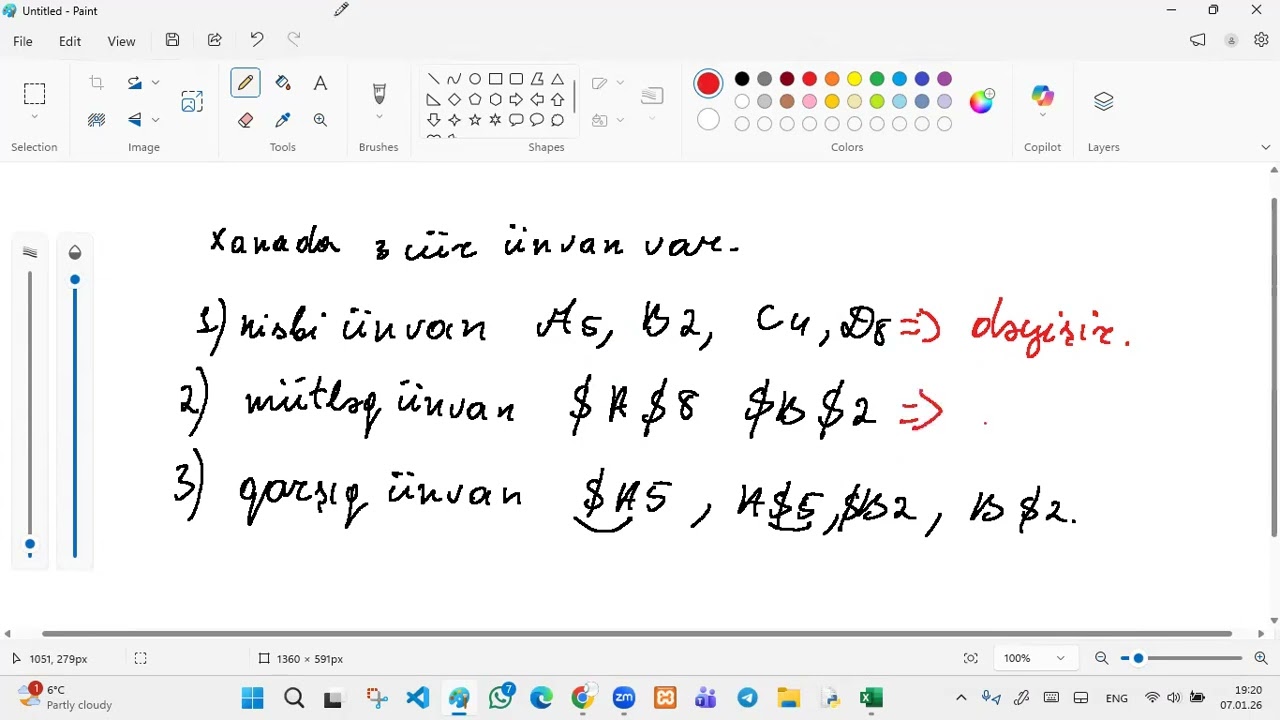Open Paint settings gear
The width and height of the screenshot is (1280, 720).
tap(1261, 40)
